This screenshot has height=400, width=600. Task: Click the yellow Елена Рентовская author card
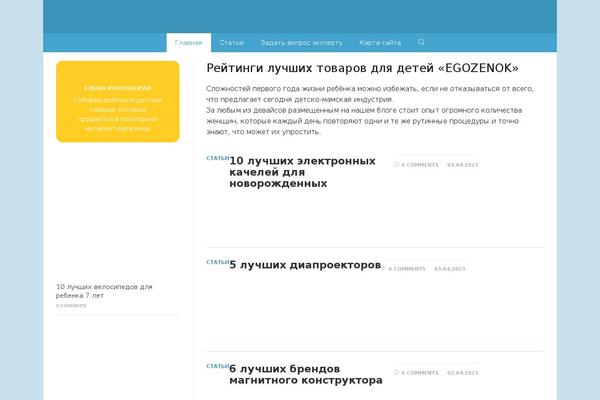click(x=118, y=101)
